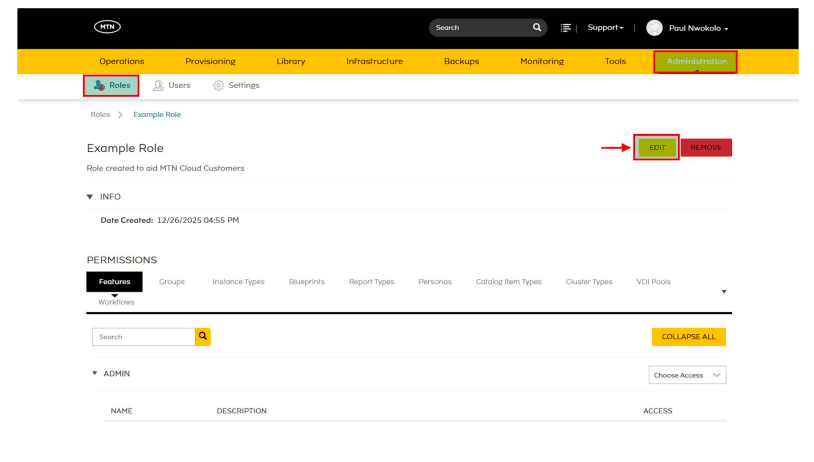Select the Features permissions tab
814x462 pixels.
[x=114, y=281]
